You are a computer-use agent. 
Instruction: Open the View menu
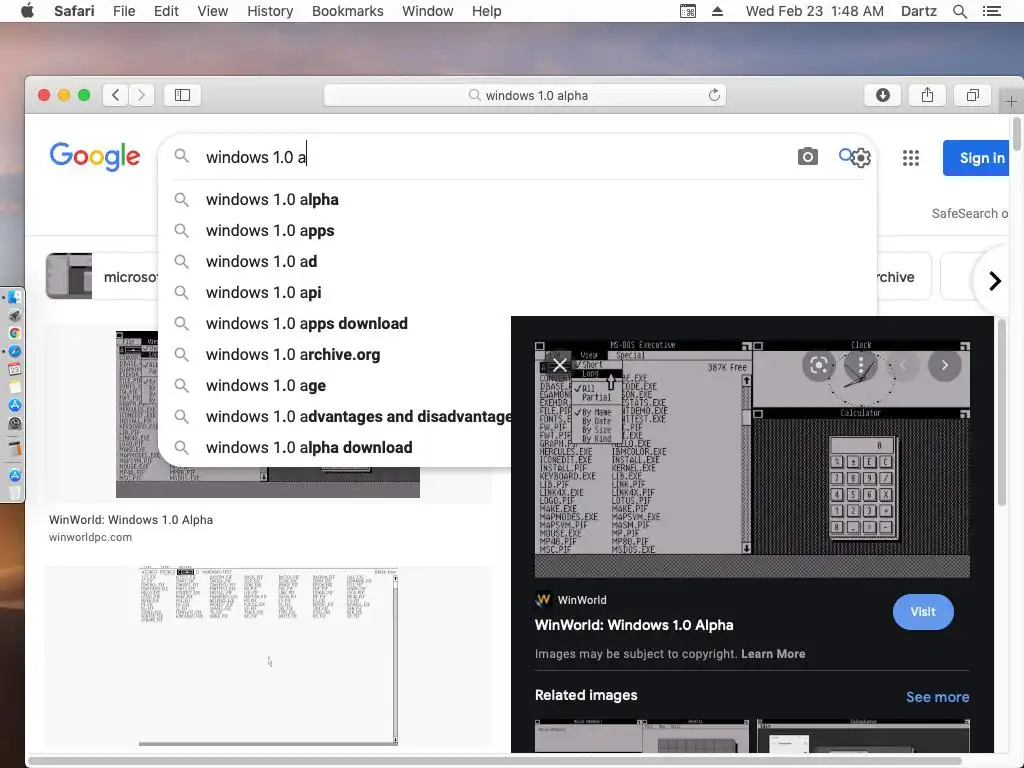click(212, 11)
